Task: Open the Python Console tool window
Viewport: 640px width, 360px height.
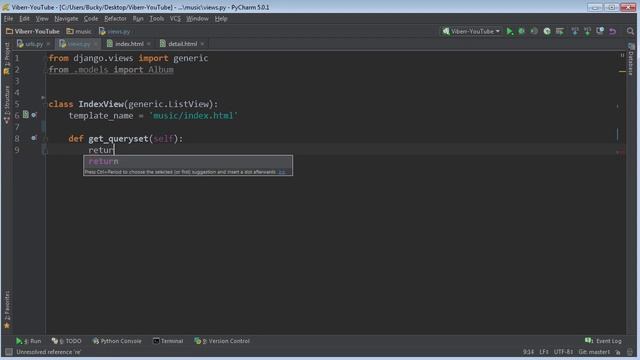Action: [117, 341]
